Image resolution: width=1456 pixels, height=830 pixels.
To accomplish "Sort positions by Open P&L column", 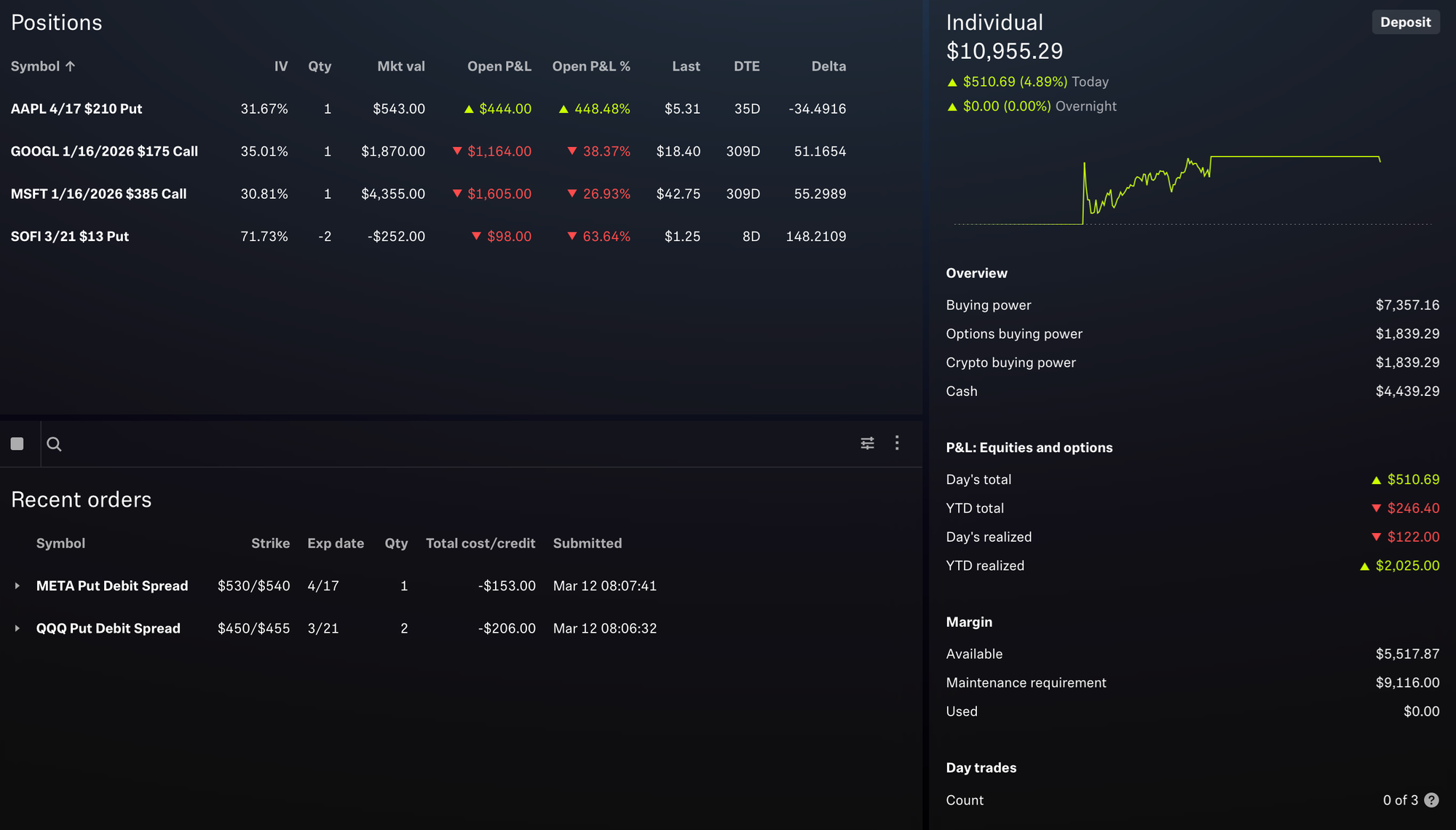I will [x=499, y=66].
